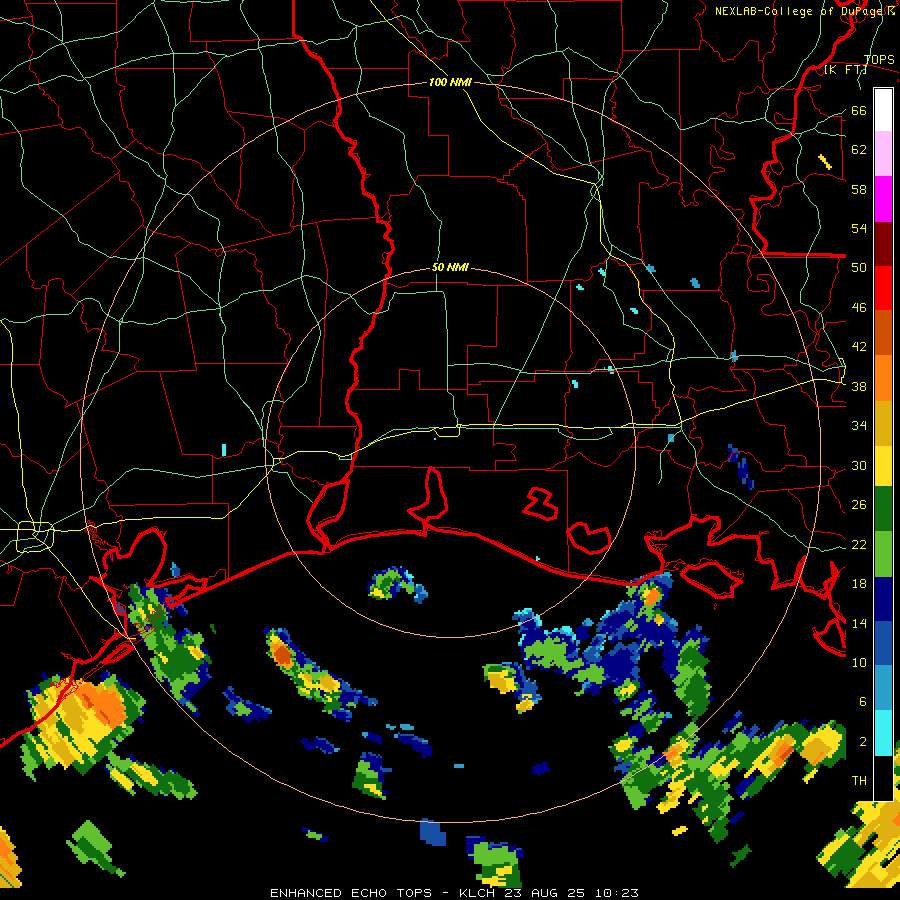This screenshot has width=900, height=900.
Task: Click the "(K FT)" units label
Action: point(845,70)
